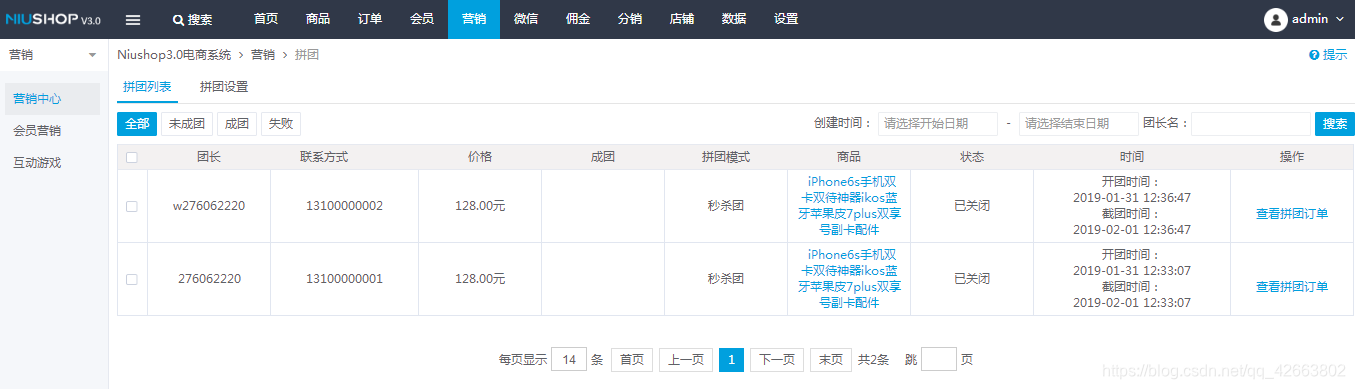Check the 13100000001 row checkbox
1355x389 pixels.
[x=132, y=279]
